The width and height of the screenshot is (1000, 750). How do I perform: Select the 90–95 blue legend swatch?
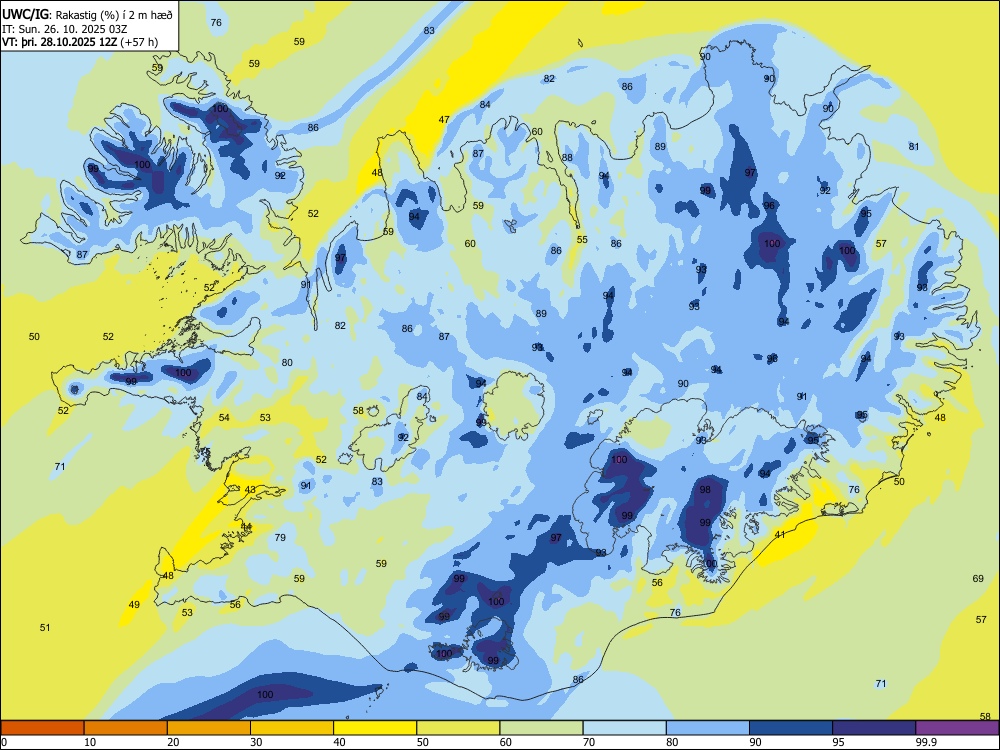pos(791,728)
